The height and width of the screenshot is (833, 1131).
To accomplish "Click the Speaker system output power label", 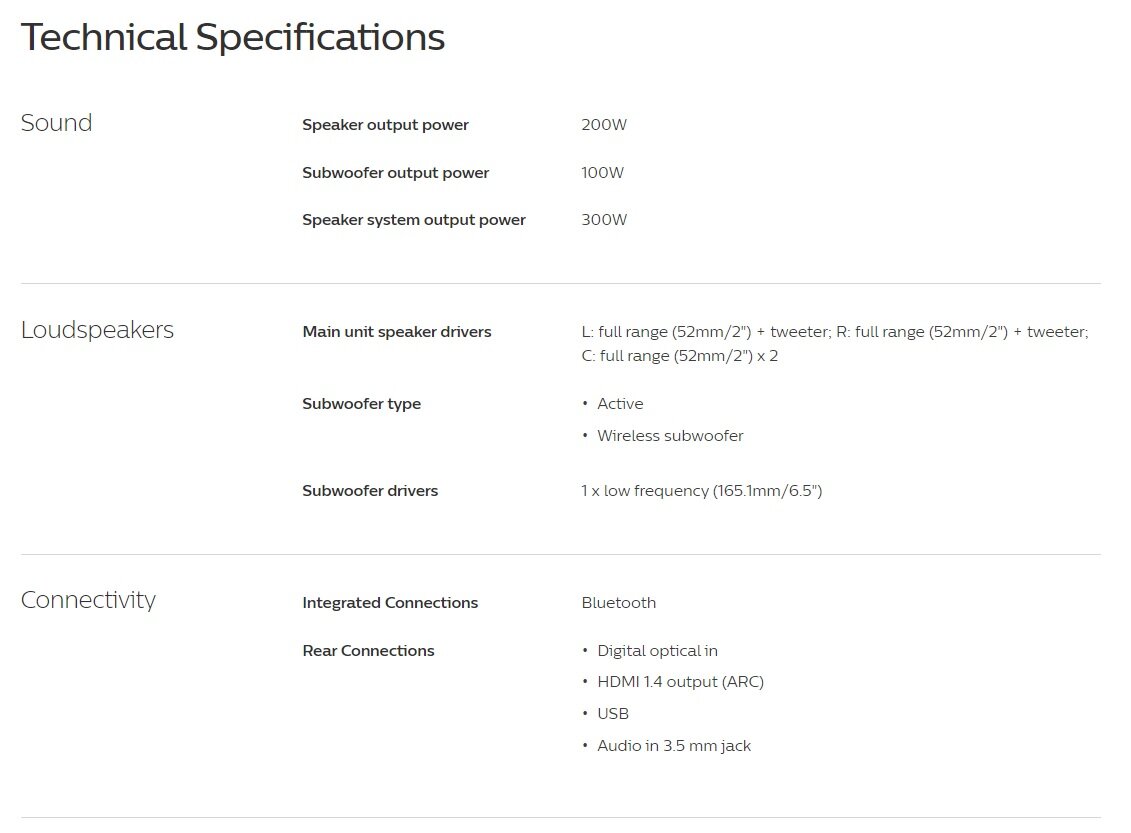I will pos(413,220).
